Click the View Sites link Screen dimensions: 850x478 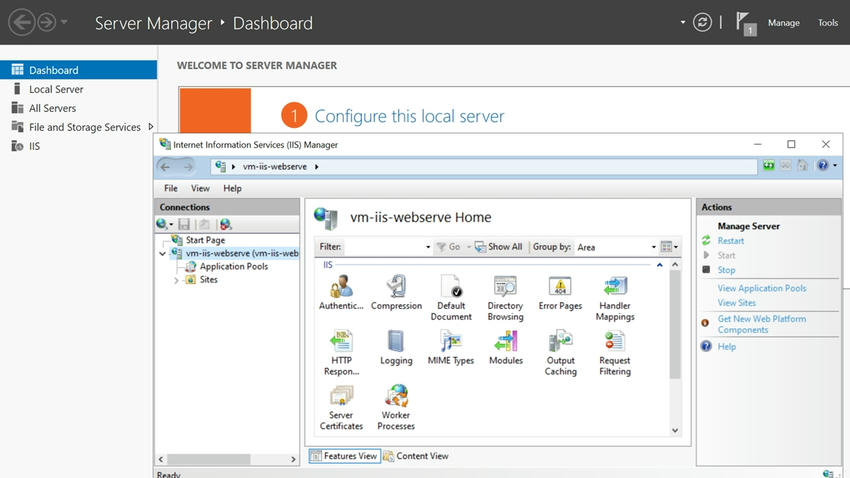click(737, 303)
